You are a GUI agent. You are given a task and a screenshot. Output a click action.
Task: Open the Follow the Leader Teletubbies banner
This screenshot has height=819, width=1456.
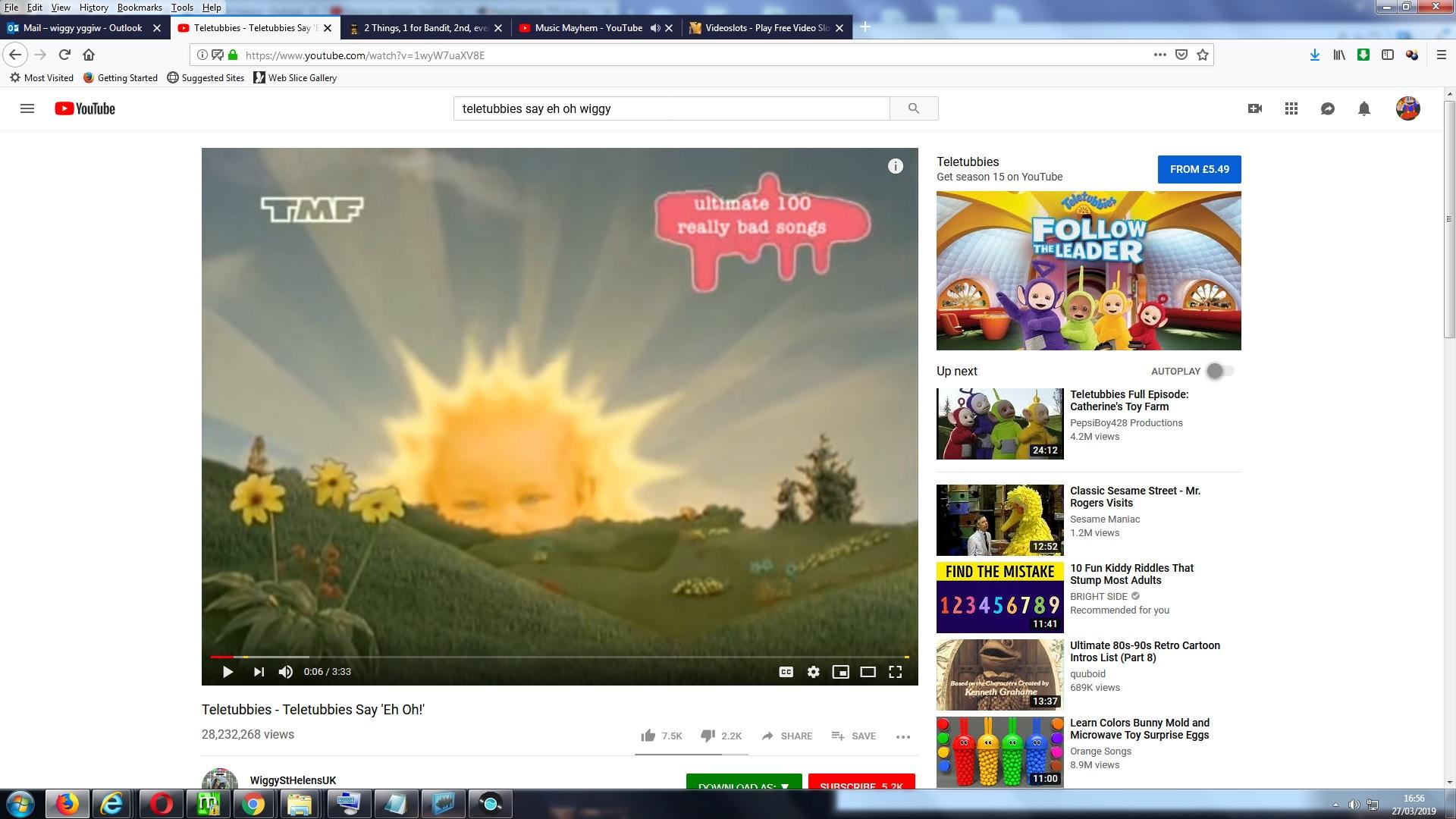[x=1089, y=271]
